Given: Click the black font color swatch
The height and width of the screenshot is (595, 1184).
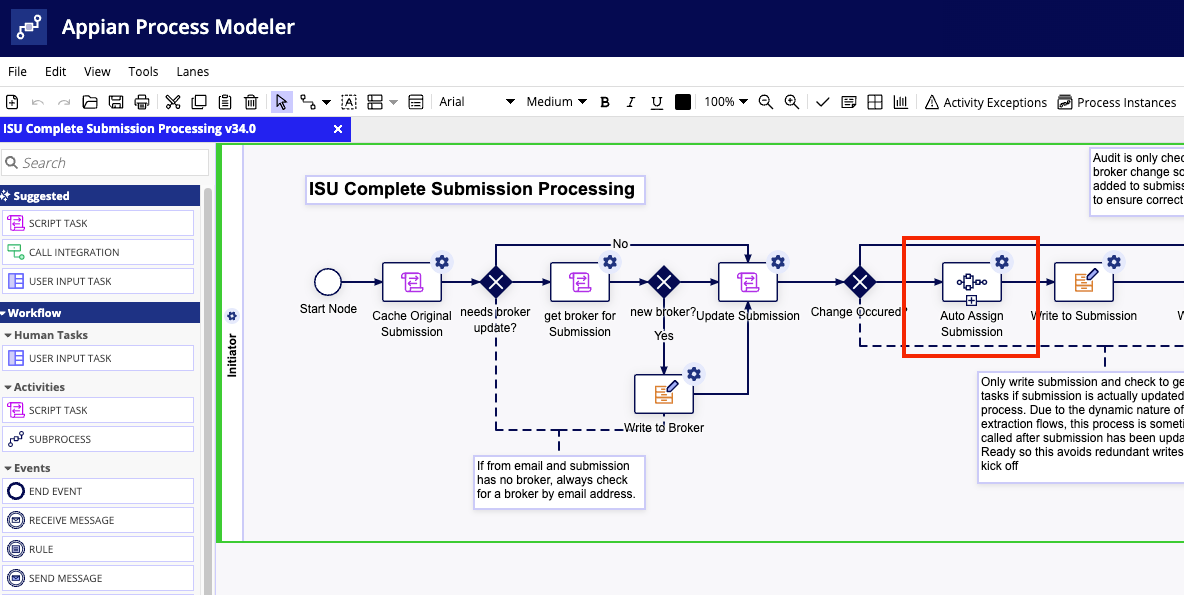Looking at the screenshot, I should 683,102.
